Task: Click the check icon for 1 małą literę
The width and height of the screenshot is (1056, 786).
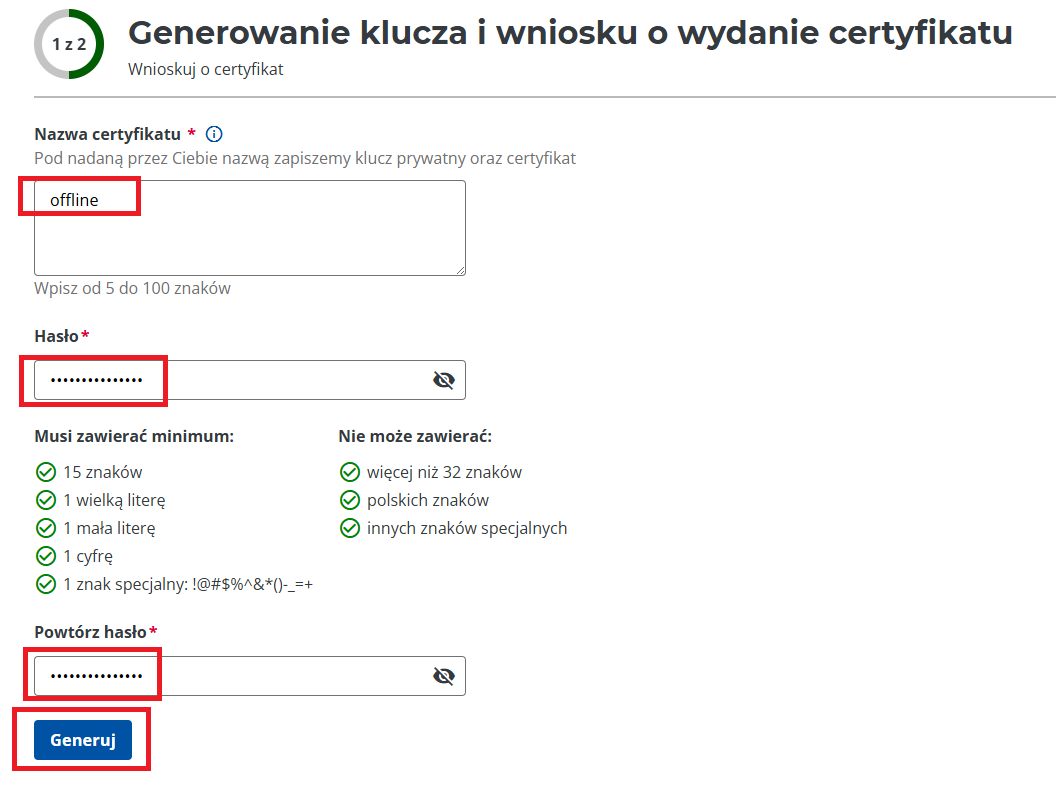Action: 45,528
